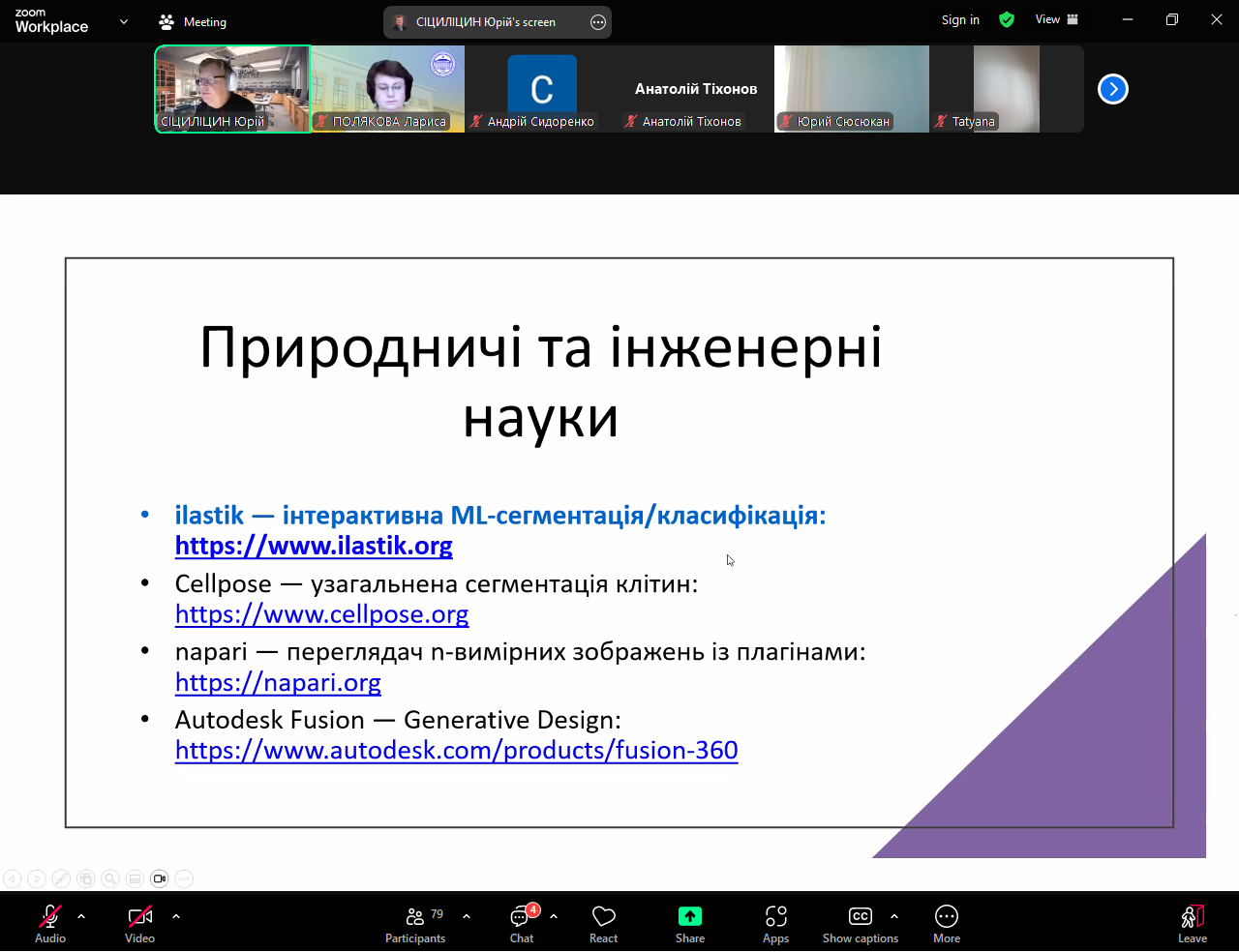Image resolution: width=1239 pixels, height=952 pixels.
Task: Click the Sign in button
Action: pos(960,19)
